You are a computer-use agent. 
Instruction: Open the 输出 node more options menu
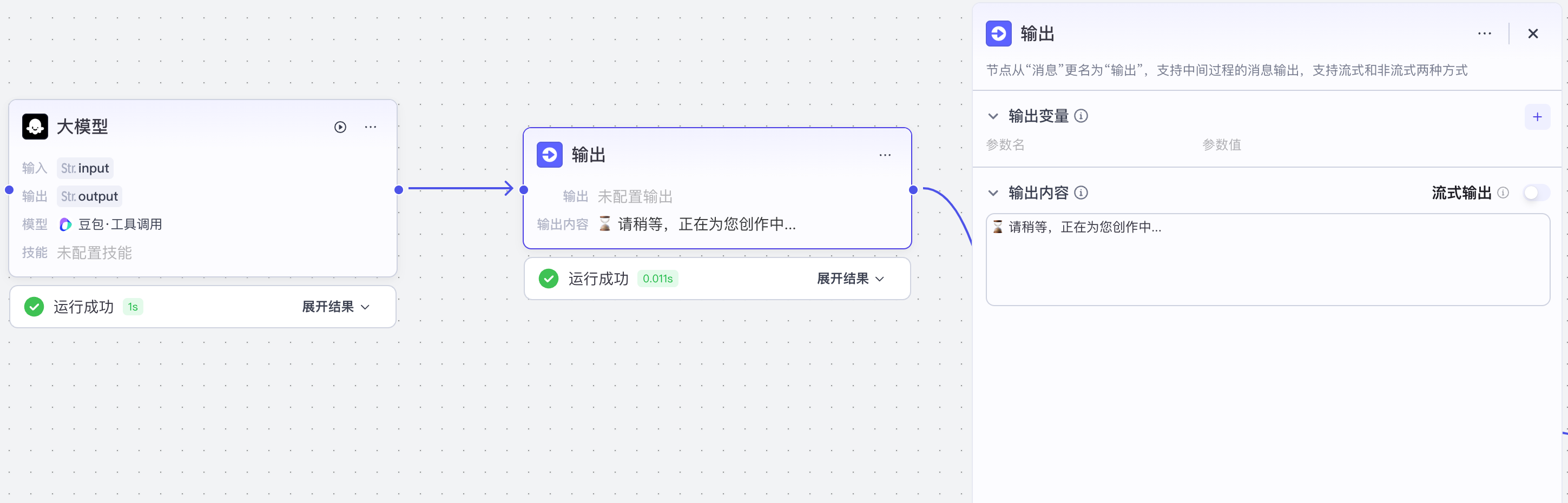tap(885, 155)
